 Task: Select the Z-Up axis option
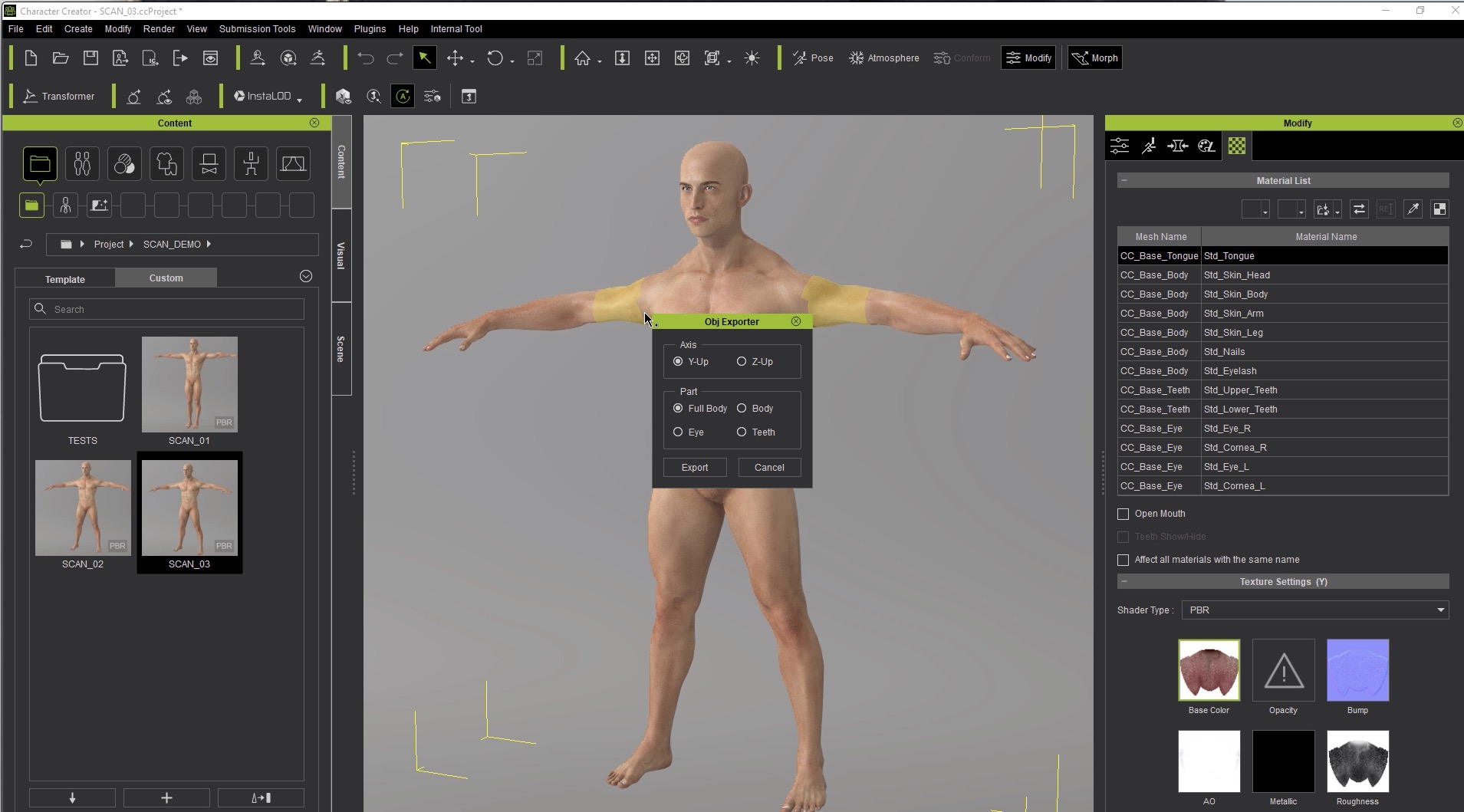point(755,362)
